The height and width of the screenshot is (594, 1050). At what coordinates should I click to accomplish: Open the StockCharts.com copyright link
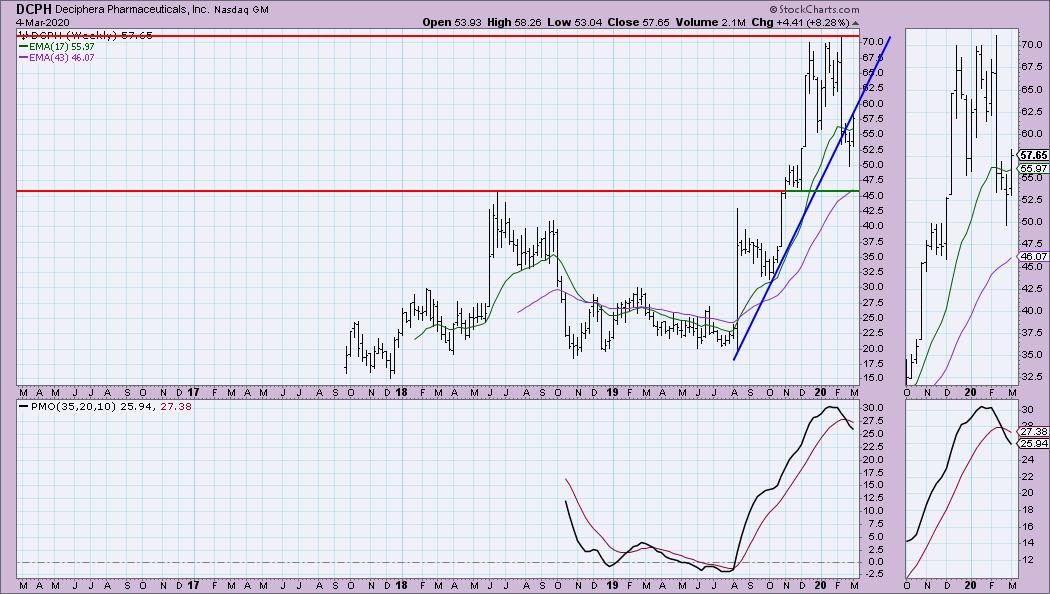point(814,9)
